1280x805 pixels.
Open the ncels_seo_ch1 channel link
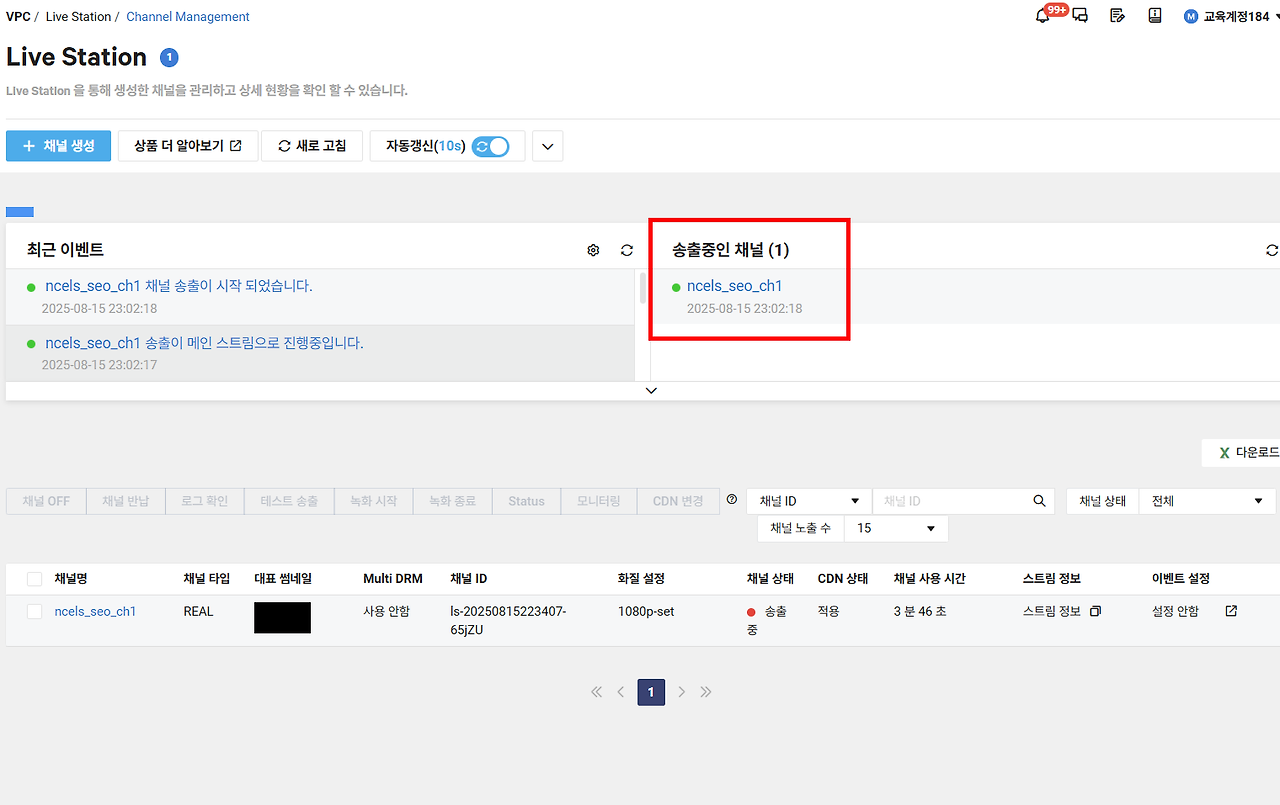(95, 611)
